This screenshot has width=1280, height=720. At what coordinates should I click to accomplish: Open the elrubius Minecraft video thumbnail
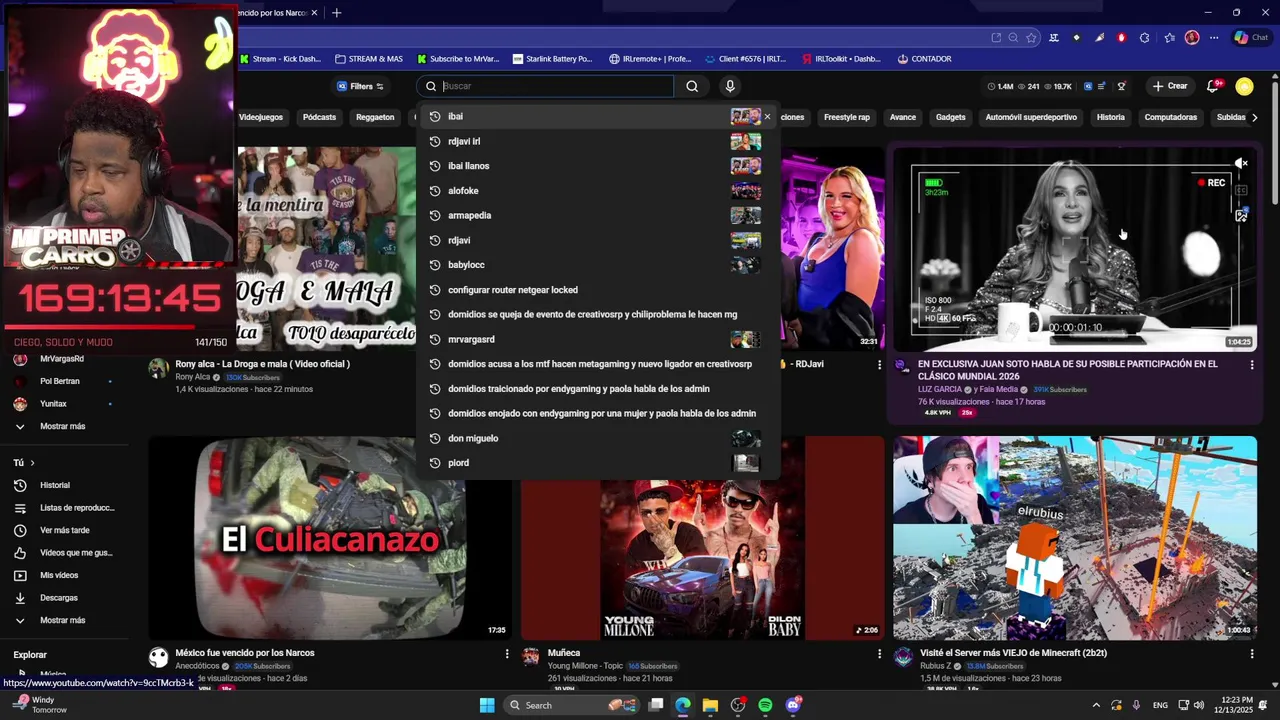click(x=1075, y=538)
